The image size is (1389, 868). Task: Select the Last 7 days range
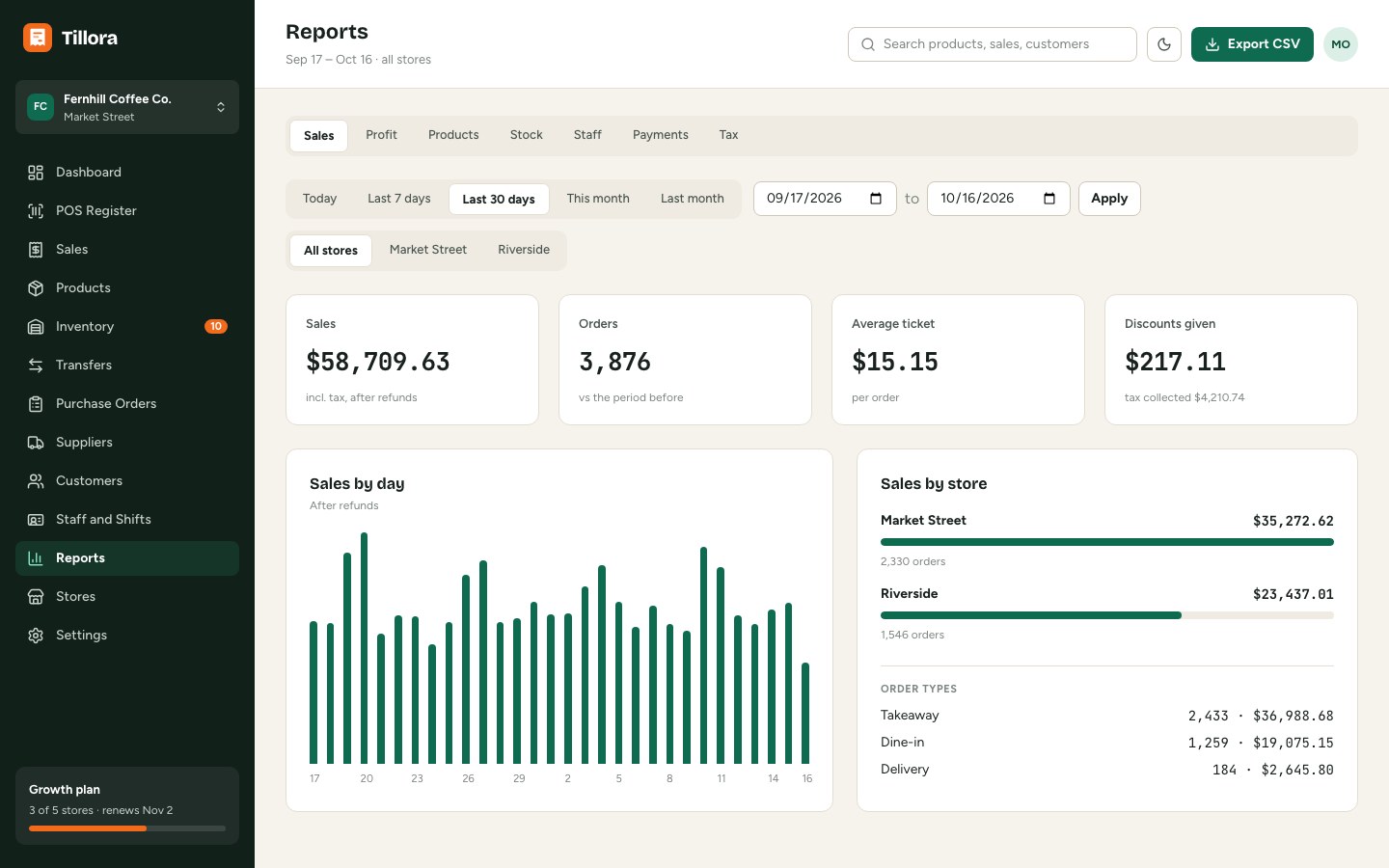pos(399,199)
